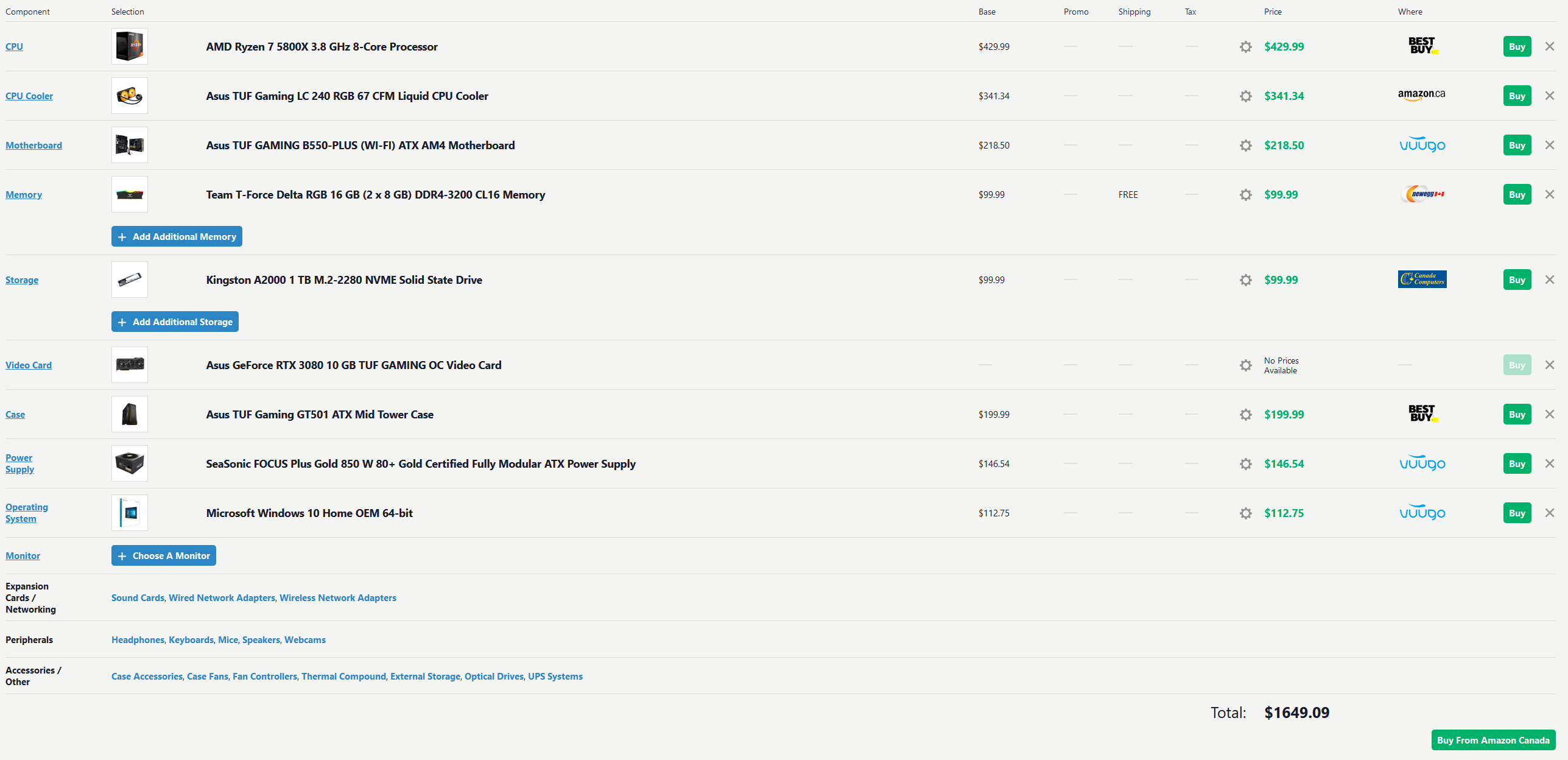Open price settings gear for CPU row
This screenshot has height=760, width=1568.
tap(1245, 47)
